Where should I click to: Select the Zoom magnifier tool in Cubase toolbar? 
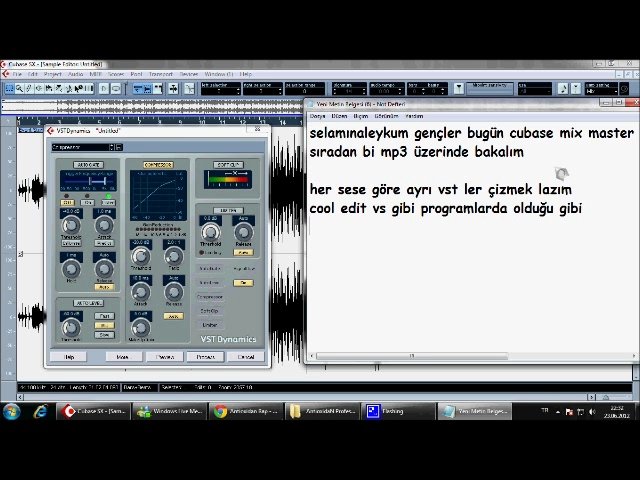[x=19, y=88]
